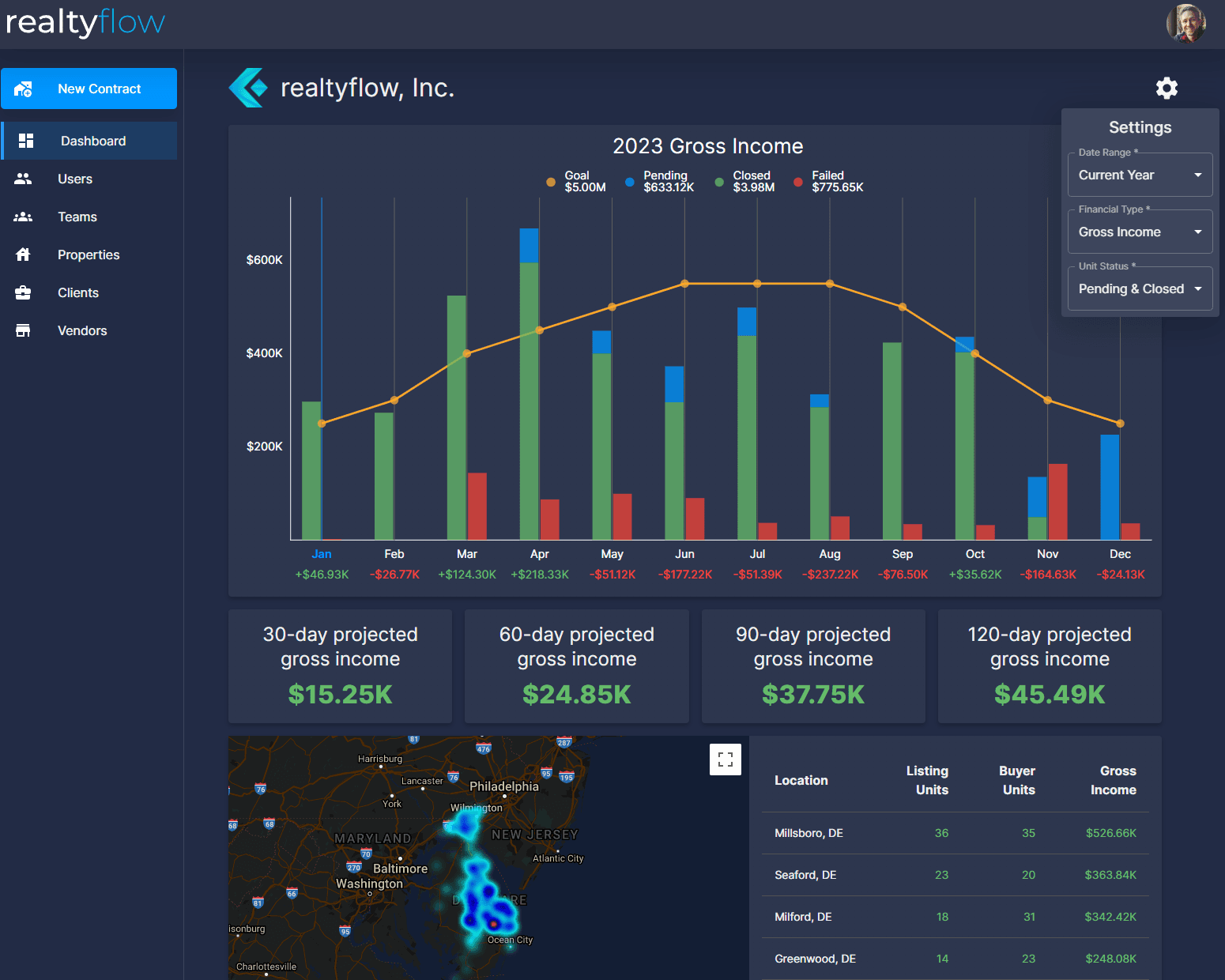Open the user profile avatar

click(1185, 23)
